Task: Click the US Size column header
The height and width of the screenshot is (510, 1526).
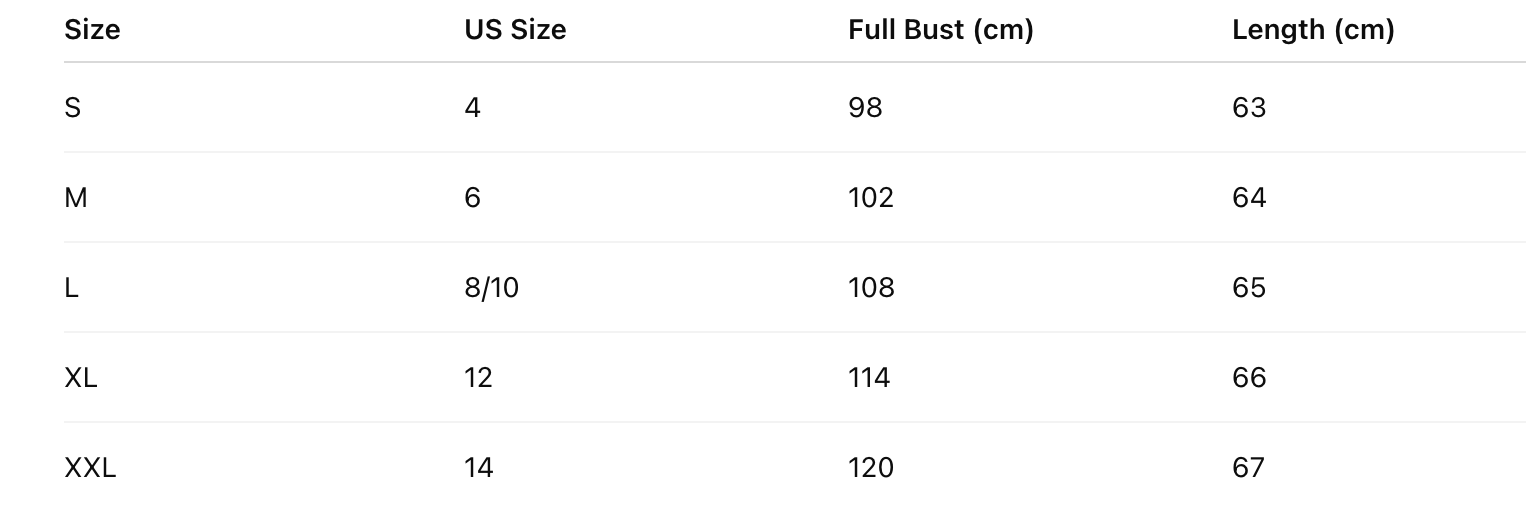Action: (x=515, y=30)
